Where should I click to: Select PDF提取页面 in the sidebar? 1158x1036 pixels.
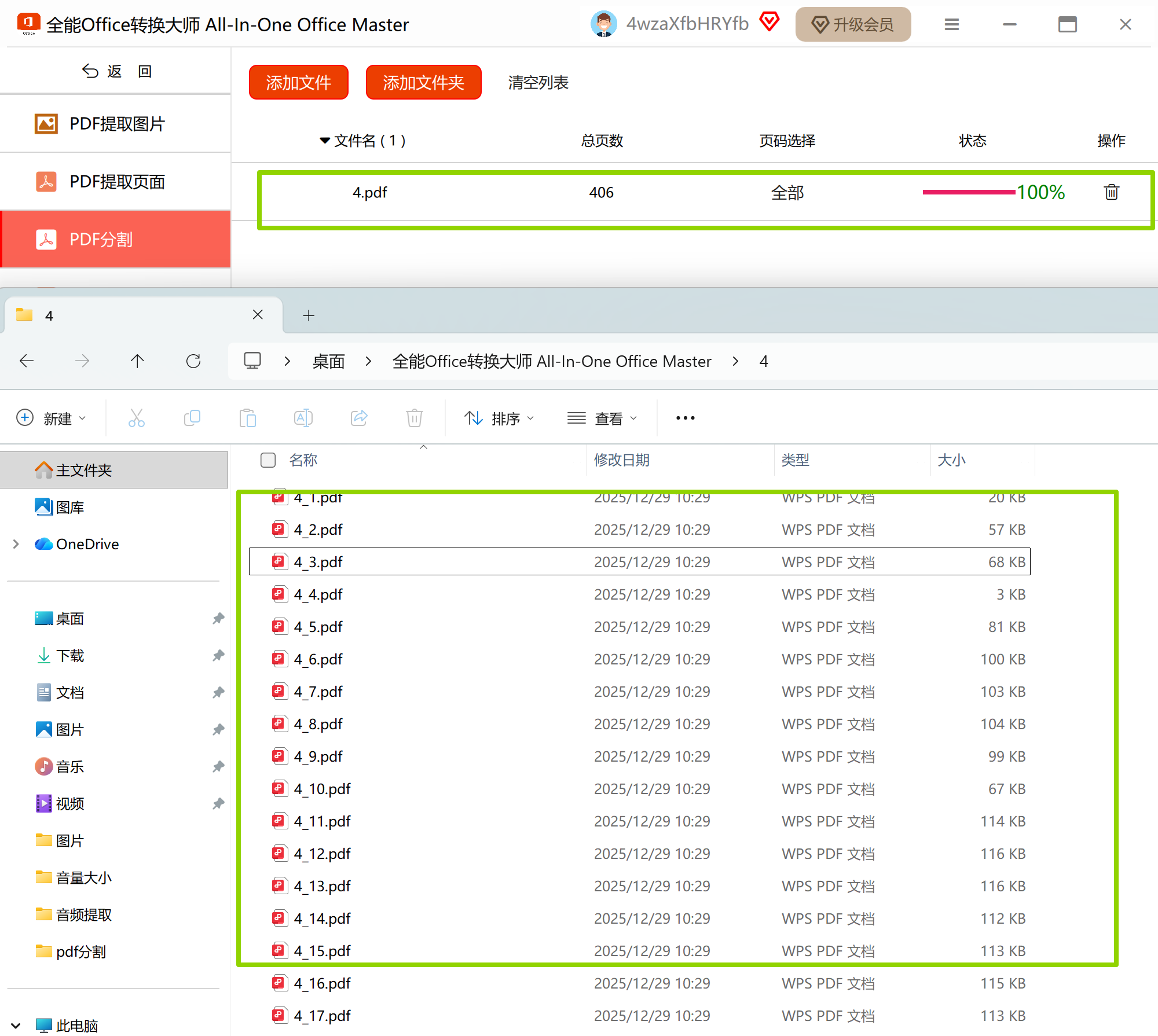pyautogui.click(x=116, y=182)
